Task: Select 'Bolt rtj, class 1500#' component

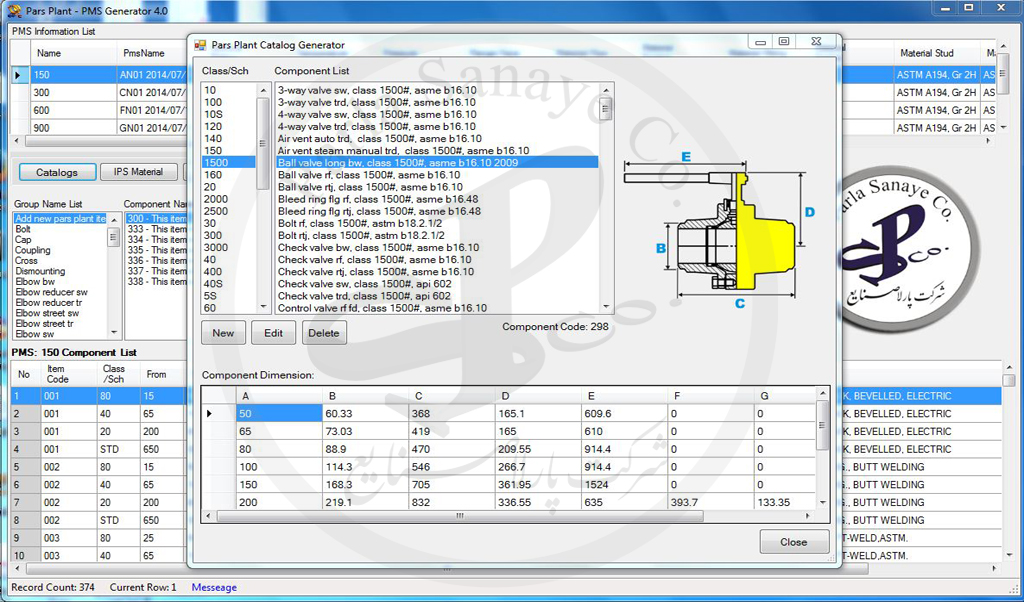Action: click(x=437, y=236)
